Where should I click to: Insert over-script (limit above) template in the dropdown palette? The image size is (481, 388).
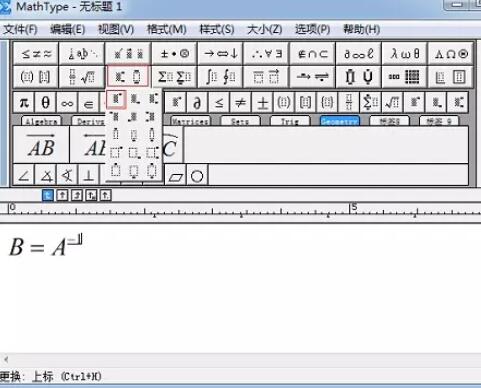coord(116,134)
